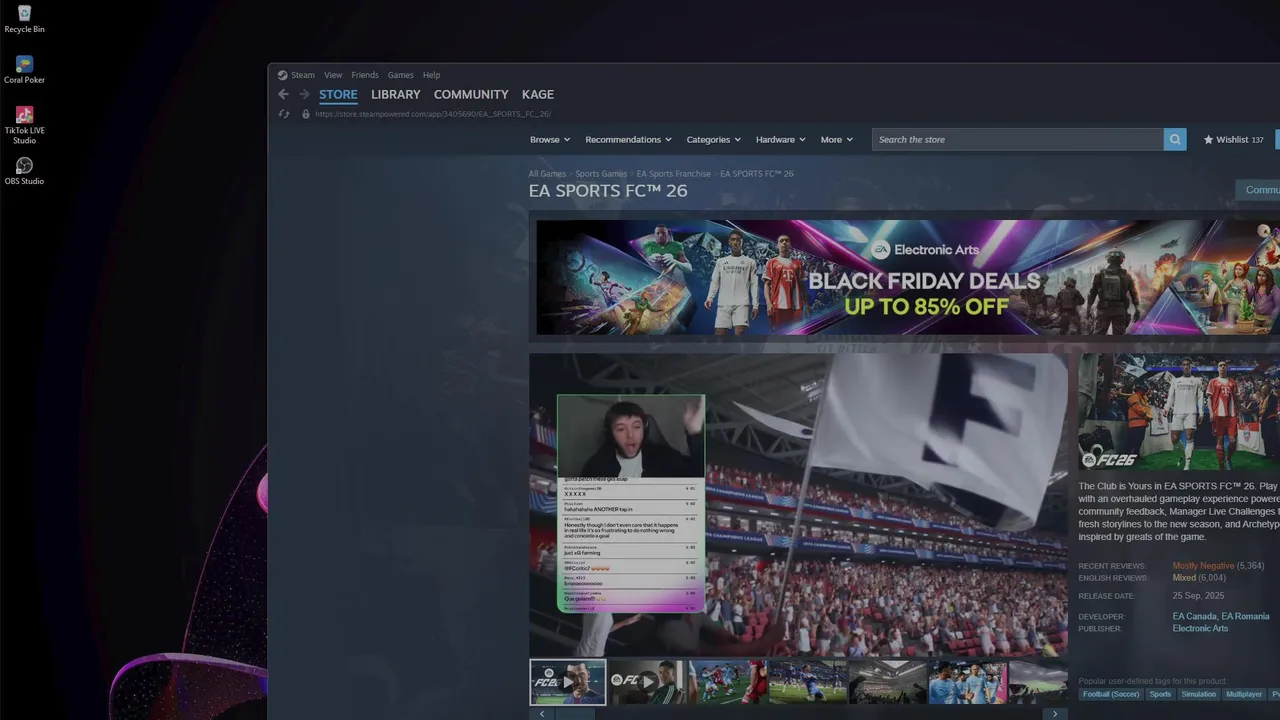Open the Mixed English reviews link
This screenshot has width=1280, height=720.
pos(1184,578)
